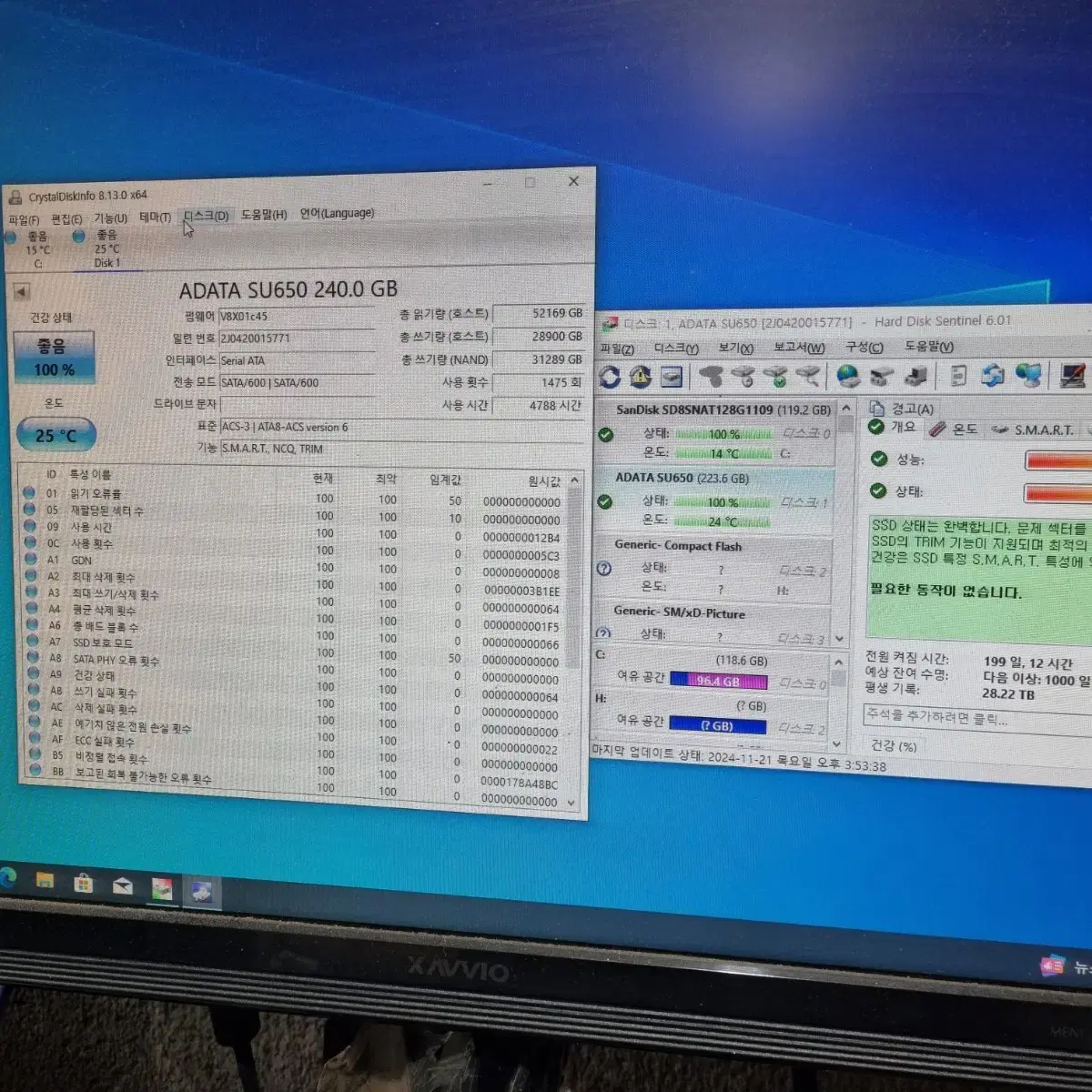Open the 보고서(W) menu in Hard Disk Sentinel

coord(799,348)
